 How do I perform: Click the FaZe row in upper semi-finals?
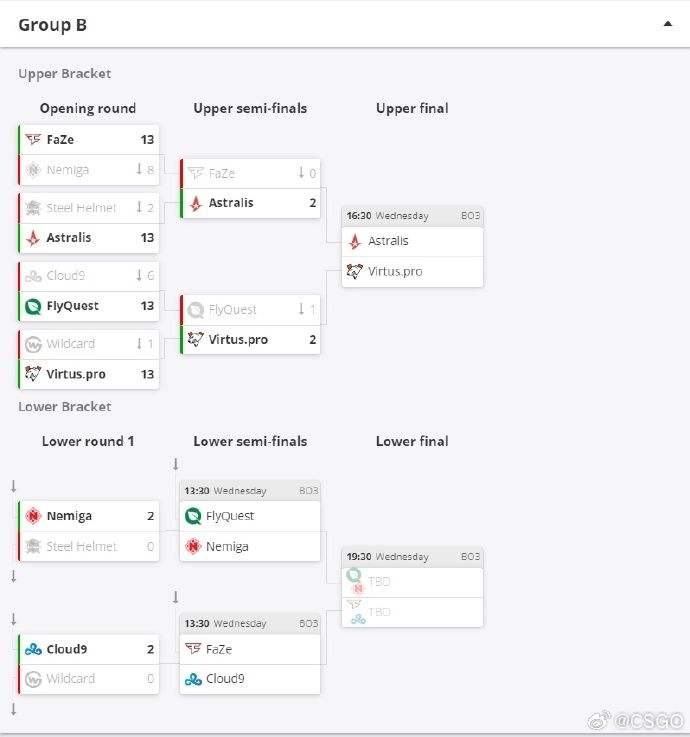[x=251, y=173]
